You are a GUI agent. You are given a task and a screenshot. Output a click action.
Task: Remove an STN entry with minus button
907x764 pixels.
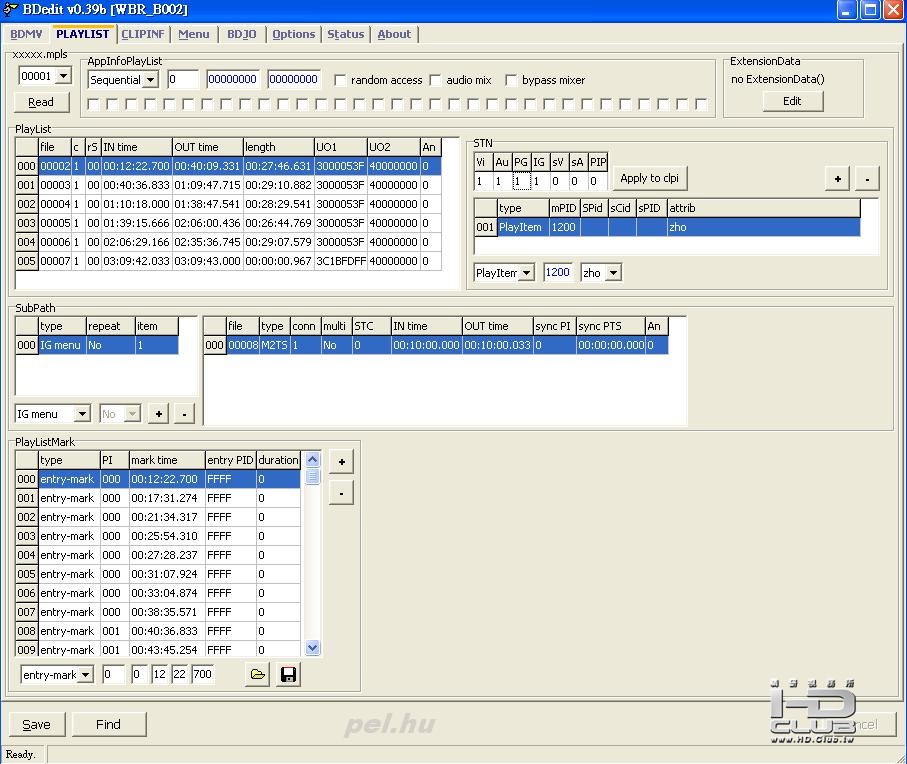867,178
